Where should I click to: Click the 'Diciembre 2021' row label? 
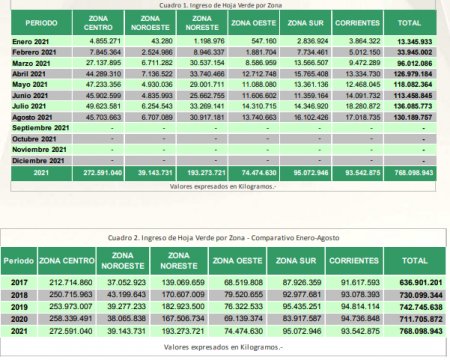(x=38, y=160)
